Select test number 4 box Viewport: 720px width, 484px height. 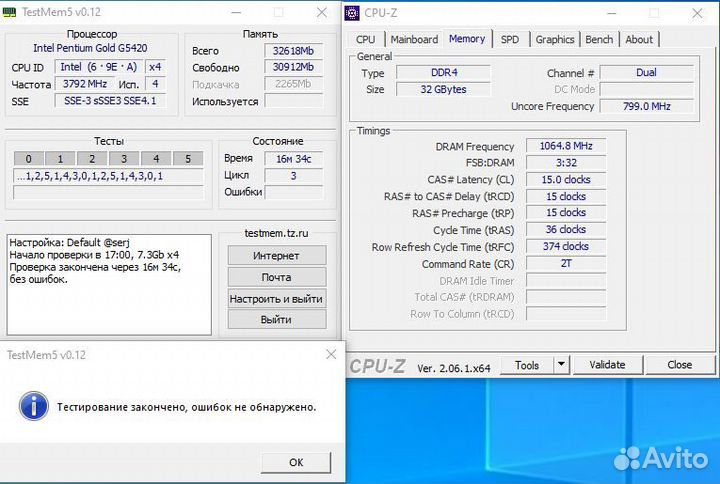pyautogui.click(x=156, y=159)
